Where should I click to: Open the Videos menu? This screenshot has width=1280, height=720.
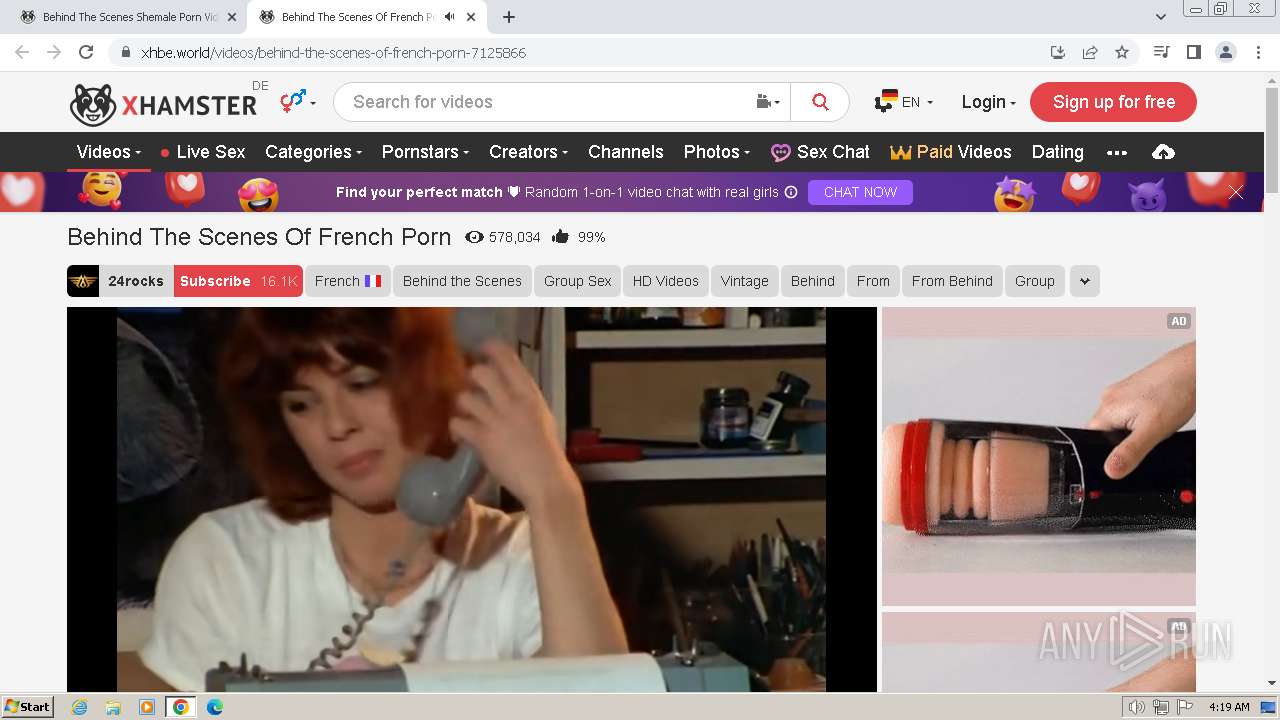point(109,152)
